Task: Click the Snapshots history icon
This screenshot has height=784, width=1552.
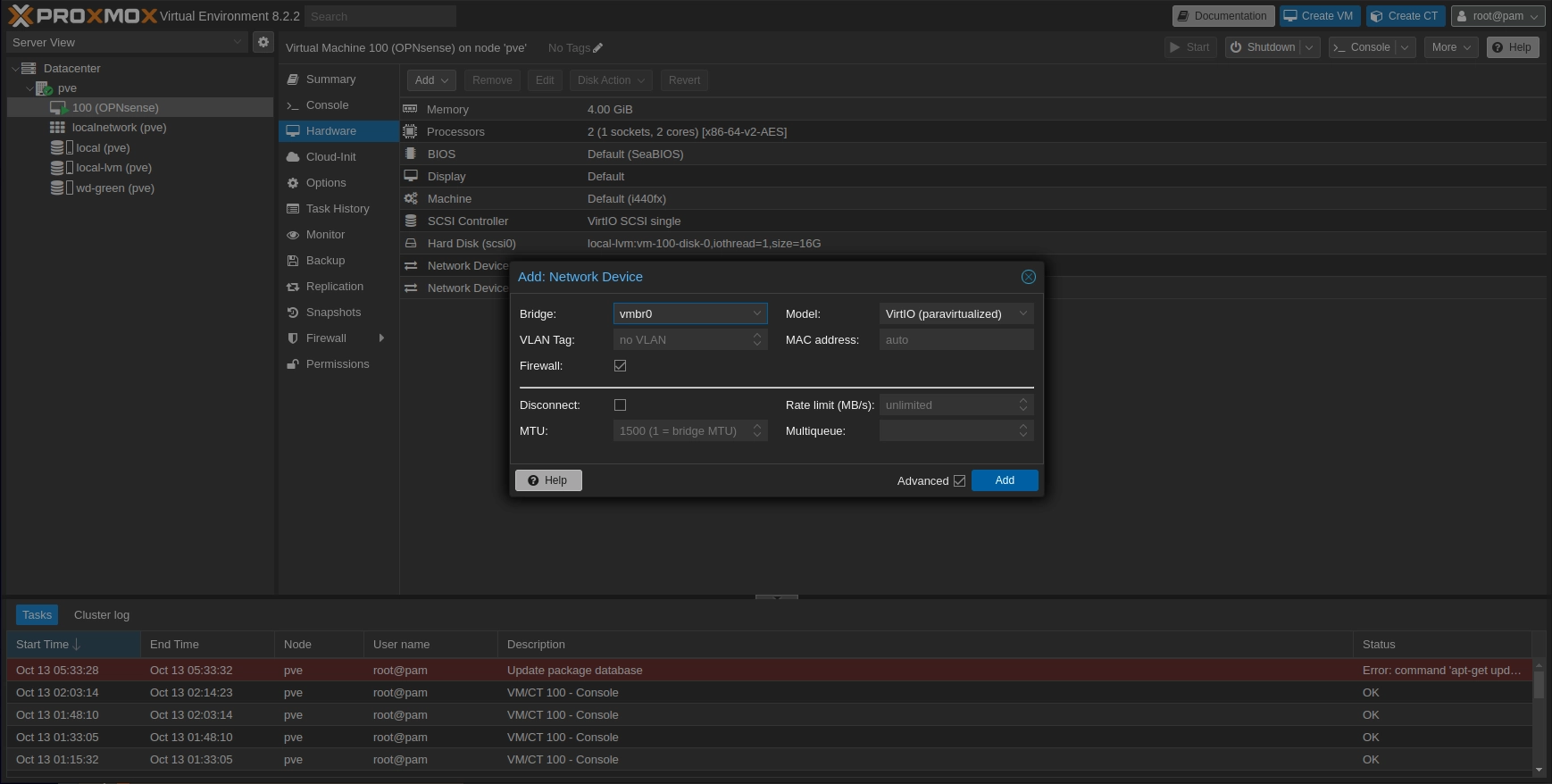Action: point(293,313)
